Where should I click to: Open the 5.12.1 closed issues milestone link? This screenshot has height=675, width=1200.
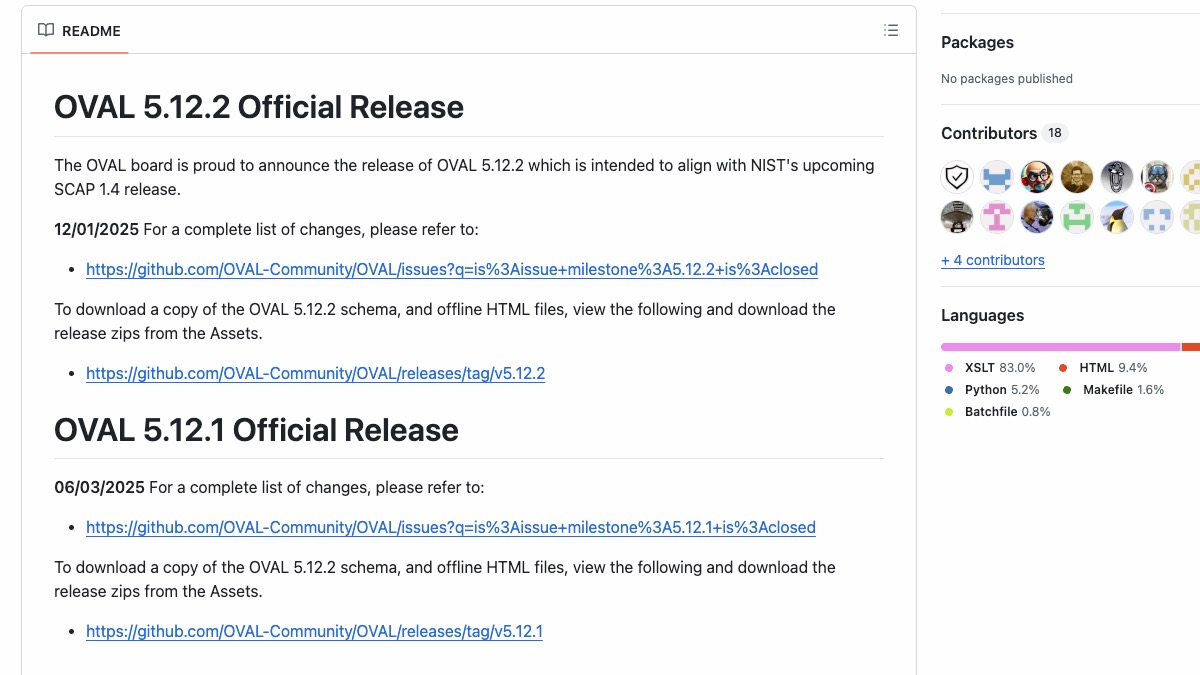pyautogui.click(x=451, y=527)
